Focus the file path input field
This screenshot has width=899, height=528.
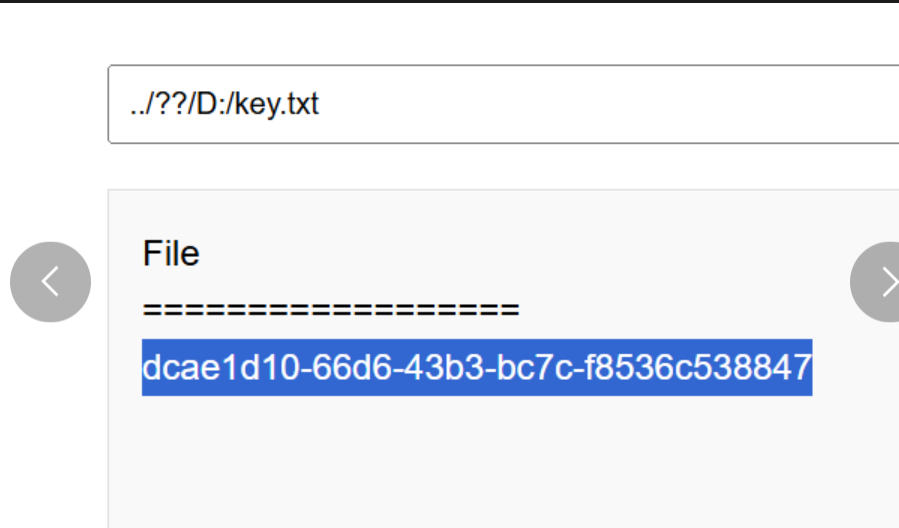pyautogui.click(x=503, y=104)
